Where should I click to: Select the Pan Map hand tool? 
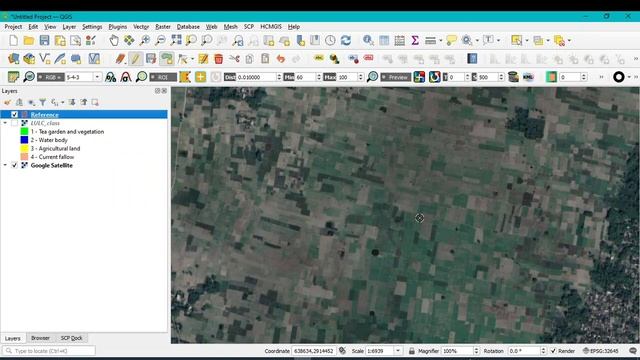click(x=113, y=40)
